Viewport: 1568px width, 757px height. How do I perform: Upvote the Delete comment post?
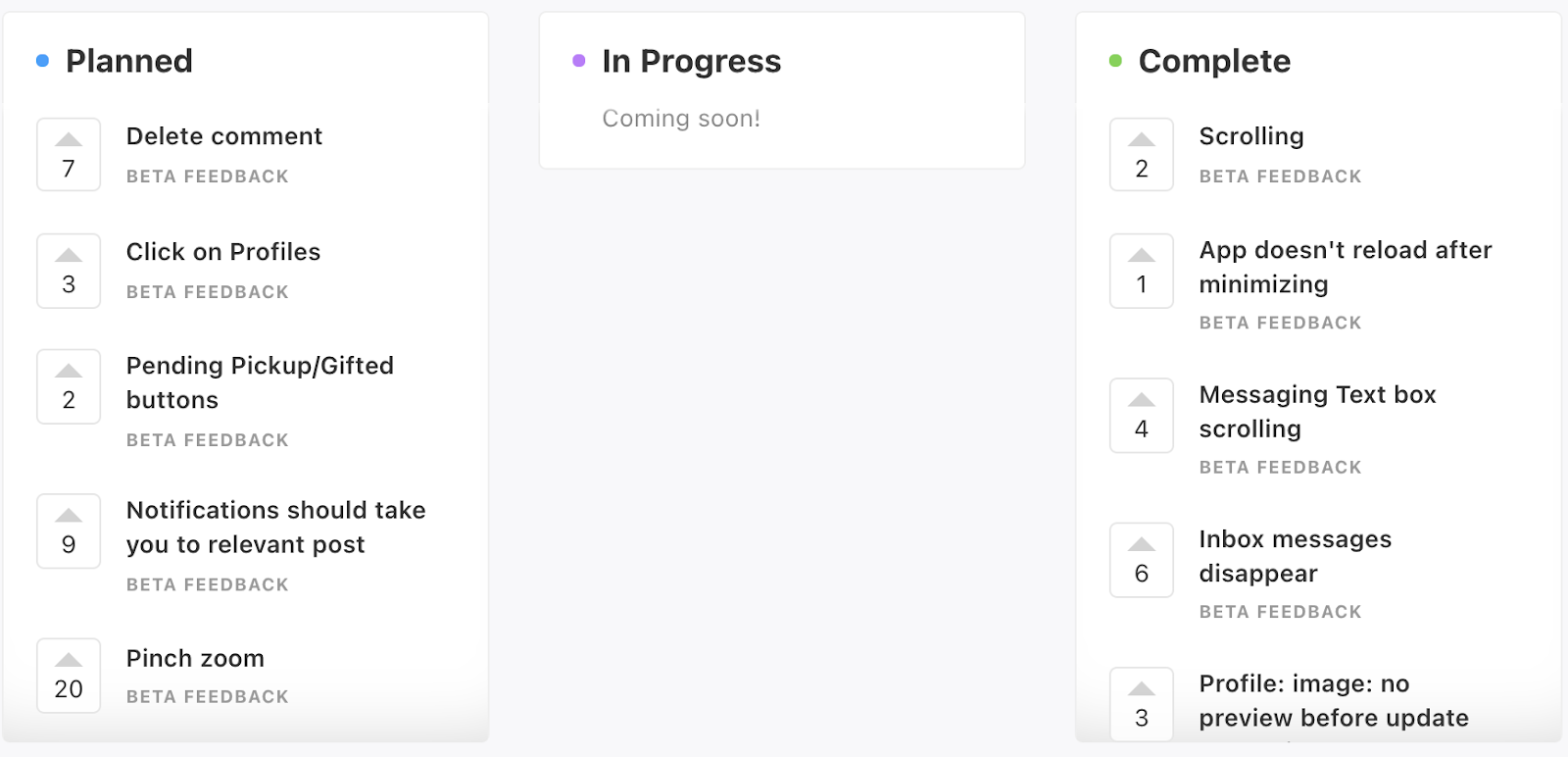click(69, 155)
